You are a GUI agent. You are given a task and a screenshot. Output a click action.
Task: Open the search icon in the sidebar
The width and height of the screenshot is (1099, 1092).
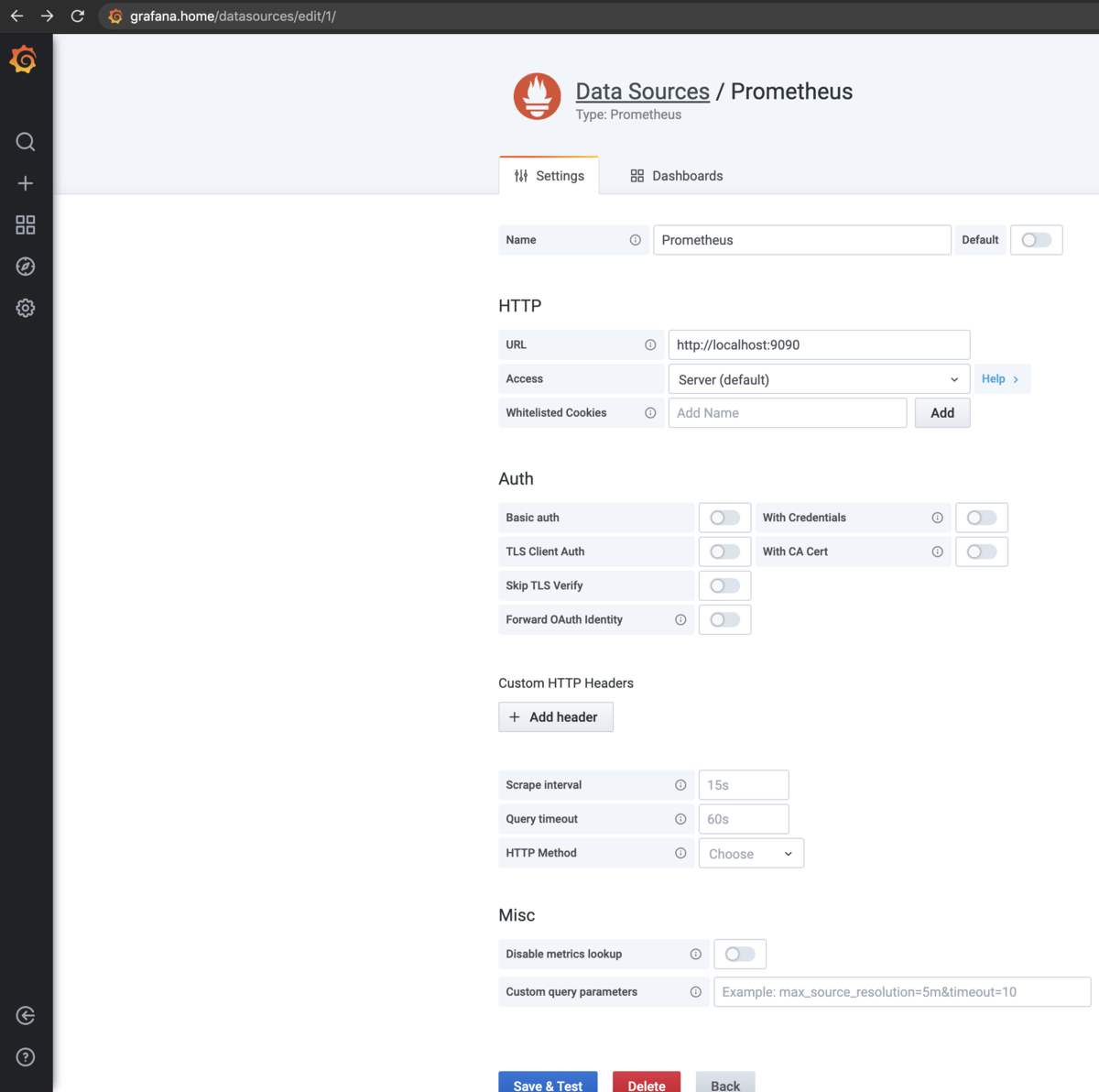(x=26, y=142)
